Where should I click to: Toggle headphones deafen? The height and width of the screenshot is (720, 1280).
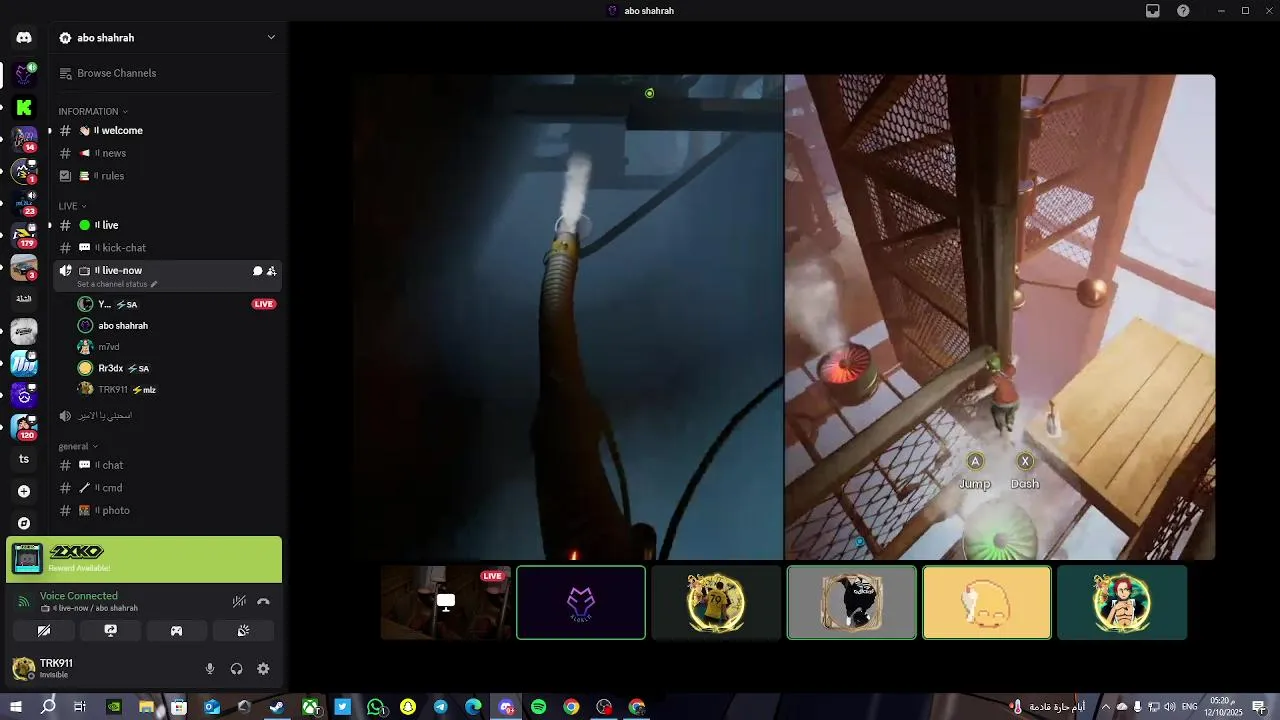[236, 669]
